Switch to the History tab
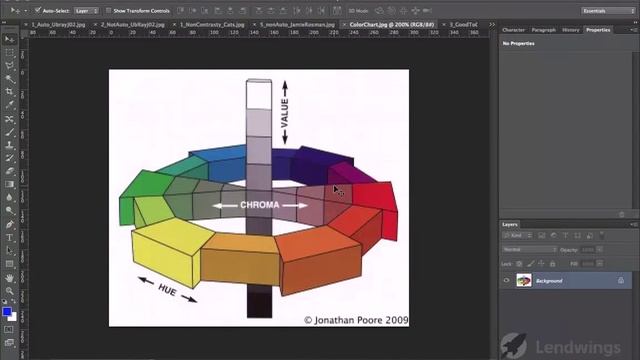 pos(570,30)
